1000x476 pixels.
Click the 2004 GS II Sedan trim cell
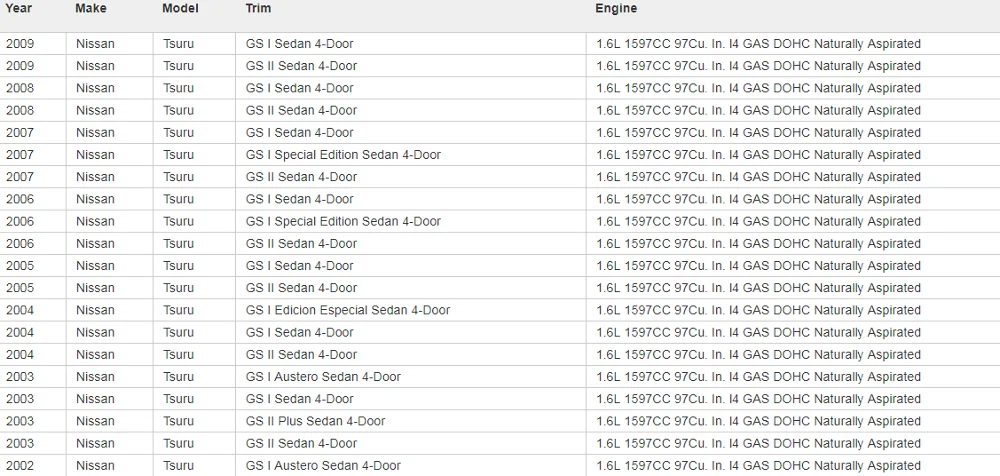point(301,354)
